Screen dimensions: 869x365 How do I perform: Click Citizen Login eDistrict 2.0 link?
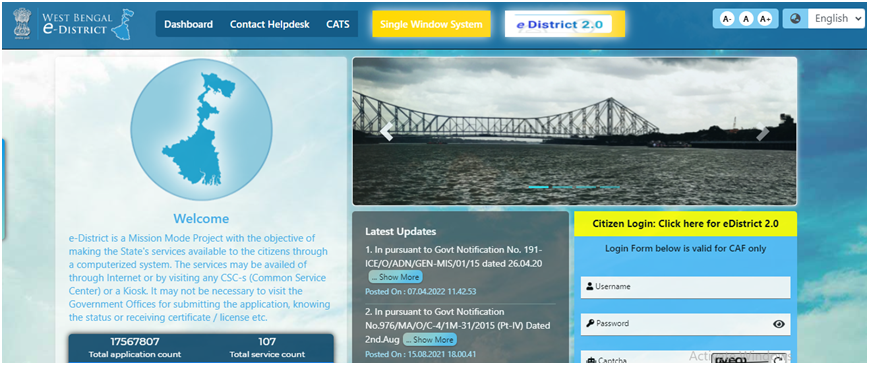click(686, 224)
